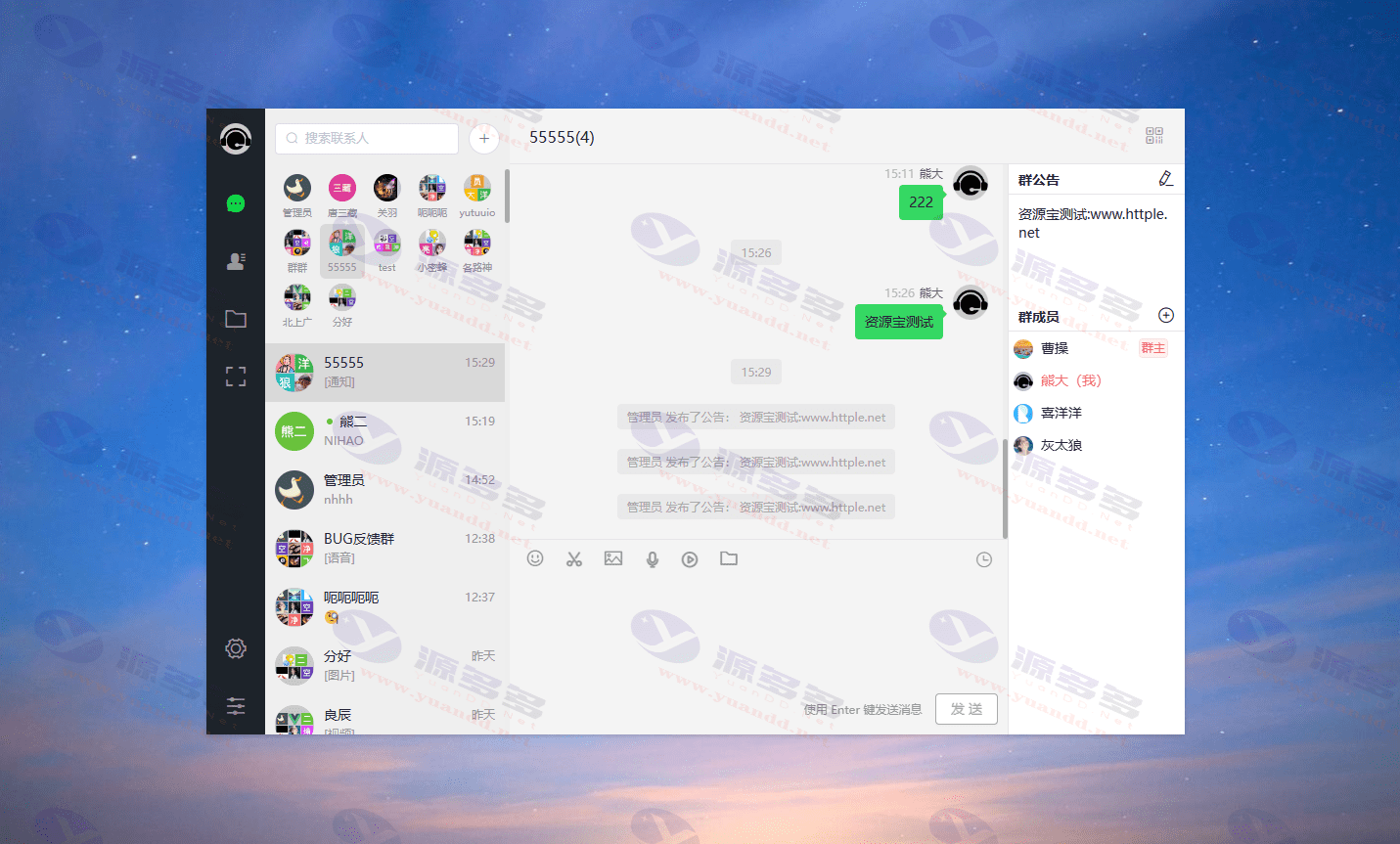Click the 群成员 heading
Image resolution: width=1400 pixels, height=844 pixels.
[1039, 317]
